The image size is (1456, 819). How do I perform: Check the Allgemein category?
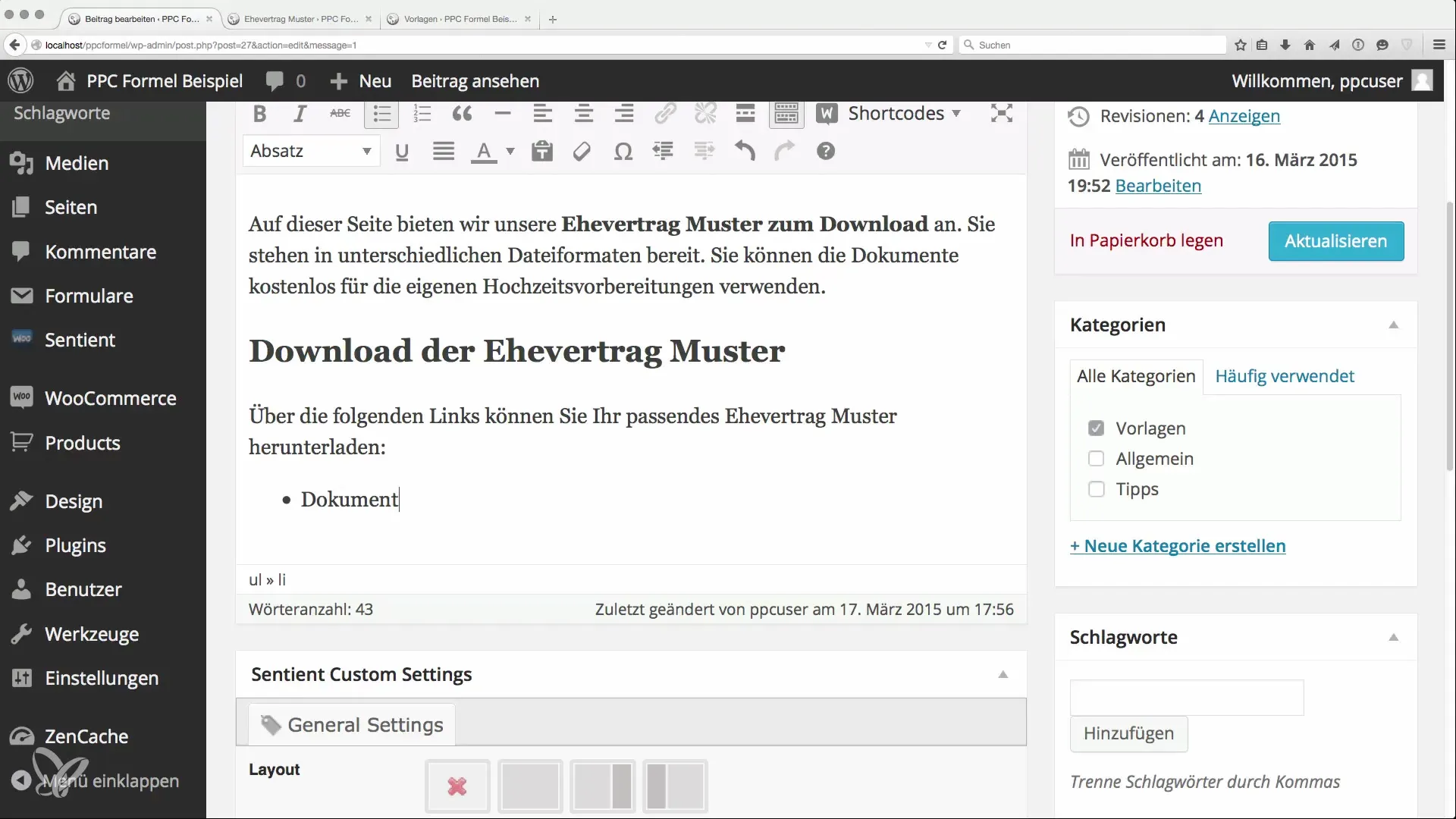(x=1096, y=459)
